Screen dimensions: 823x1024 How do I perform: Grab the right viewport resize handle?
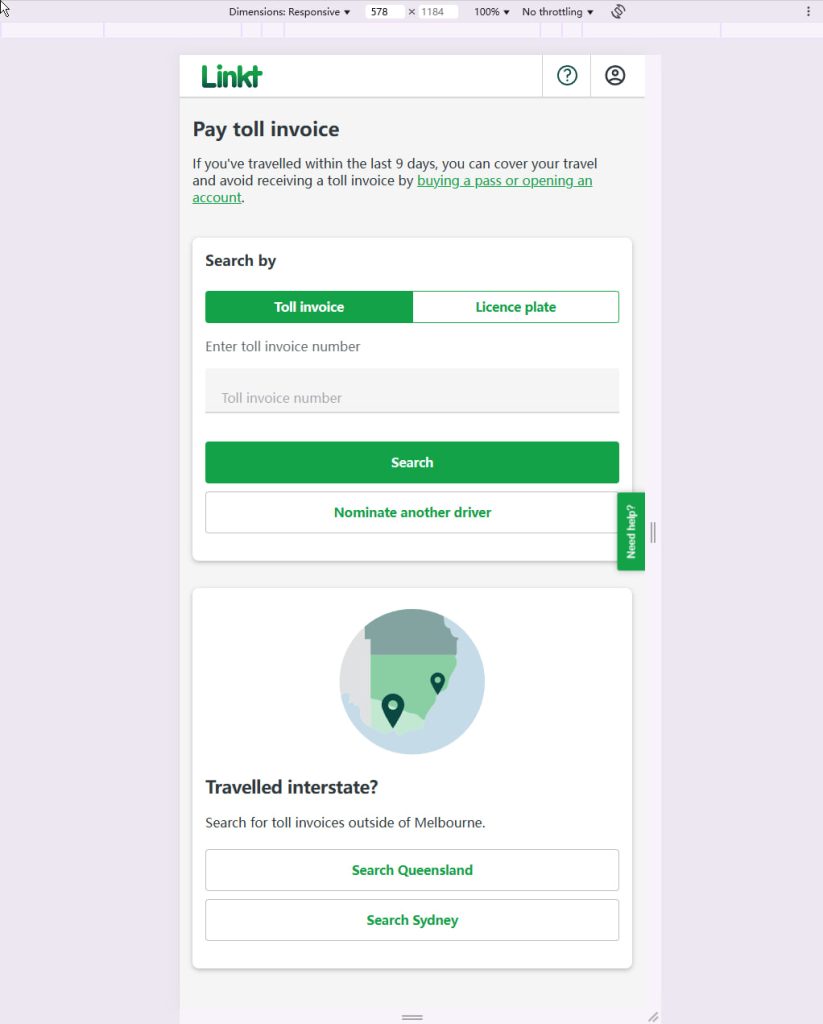click(653, 533)
